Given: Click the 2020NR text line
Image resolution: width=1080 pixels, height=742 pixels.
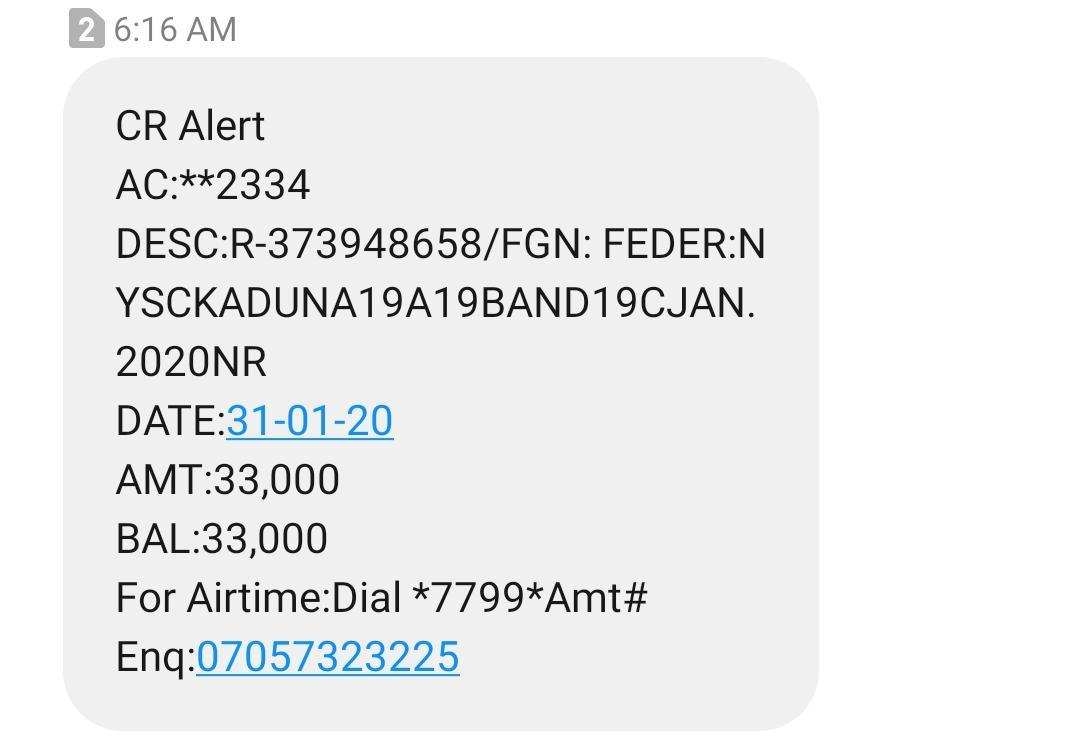Looking at the screenshot, I should tap(191, 362).
